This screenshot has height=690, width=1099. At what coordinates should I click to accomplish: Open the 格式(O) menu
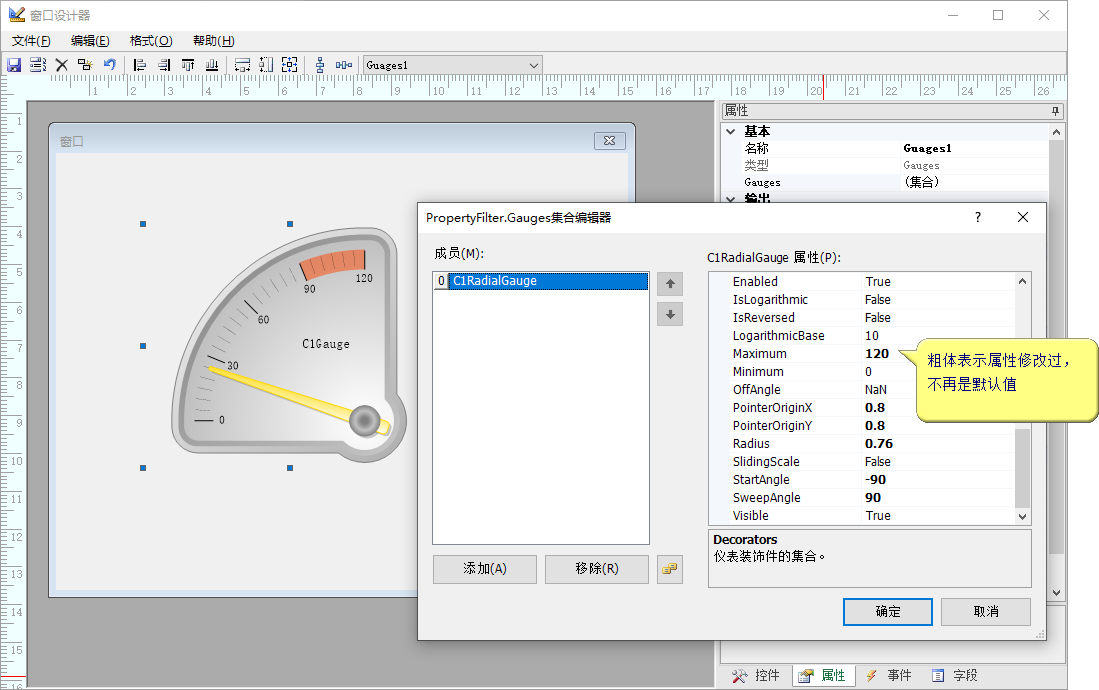pyautogui.click(x=151, y=41)
